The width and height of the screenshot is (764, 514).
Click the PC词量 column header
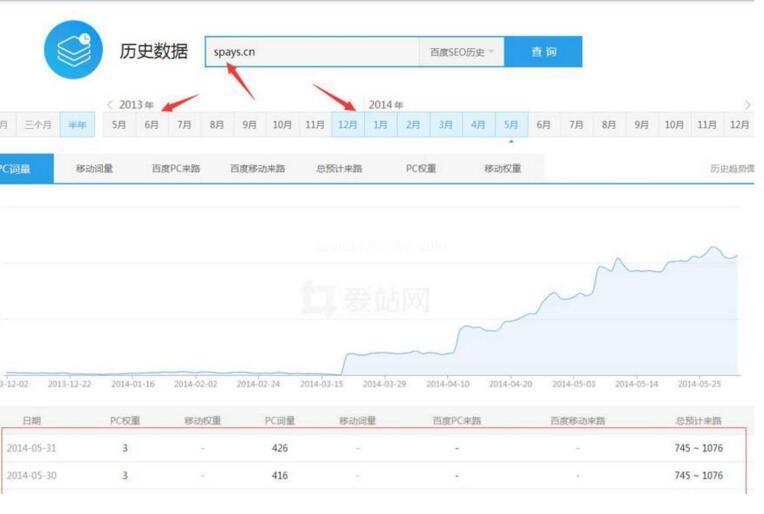point(279,421)
